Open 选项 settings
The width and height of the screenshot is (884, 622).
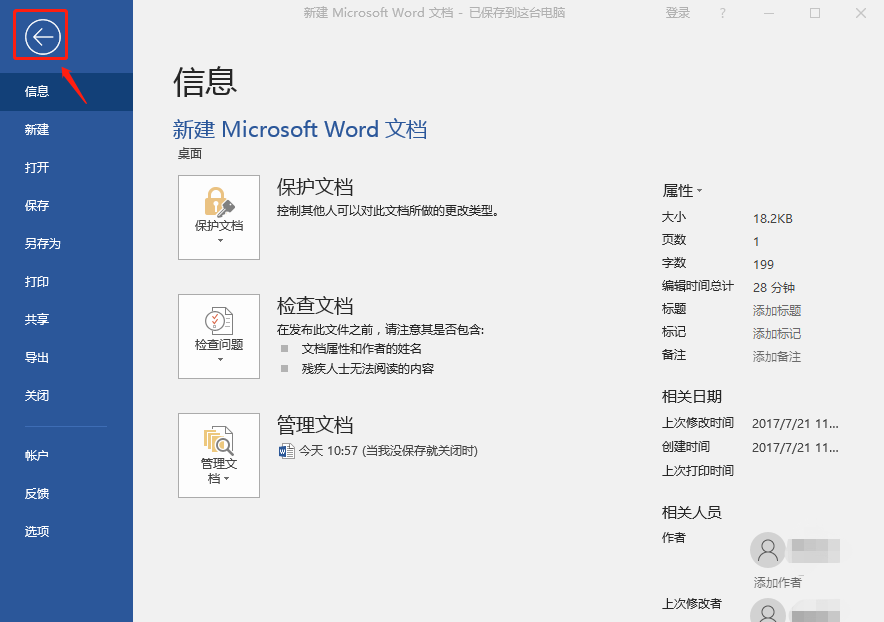[67, 531]
